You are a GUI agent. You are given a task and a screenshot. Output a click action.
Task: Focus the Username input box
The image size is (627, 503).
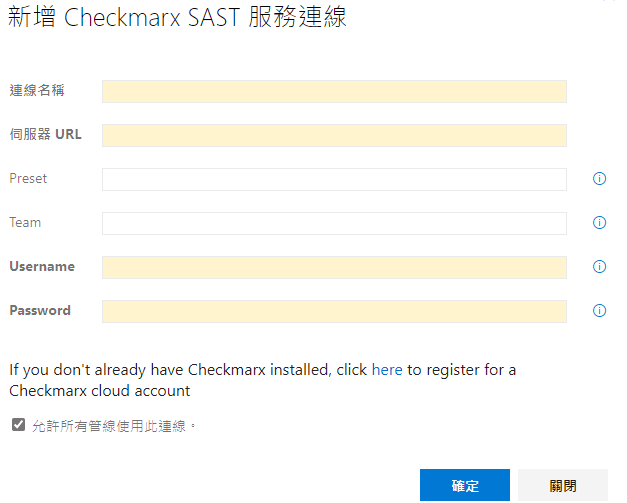pos(334,267)
